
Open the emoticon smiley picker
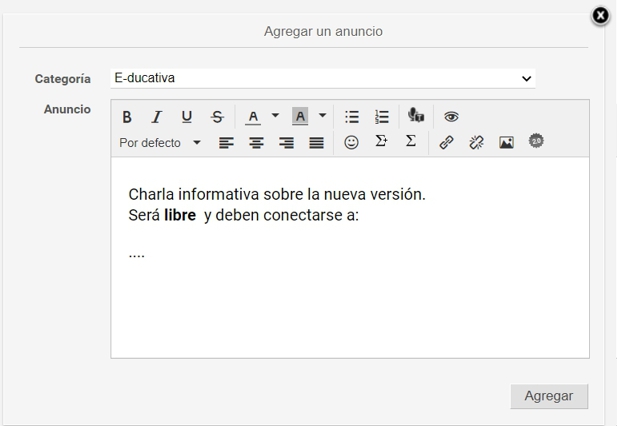click(351, 142)
